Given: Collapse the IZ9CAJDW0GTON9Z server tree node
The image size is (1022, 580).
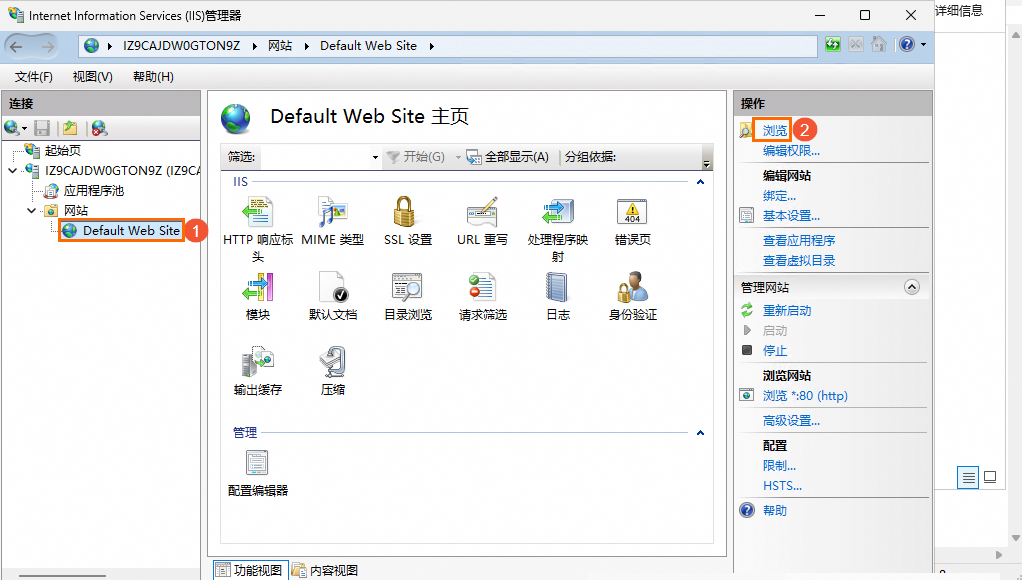Looking at the screenshot, I should click(13, 171).
